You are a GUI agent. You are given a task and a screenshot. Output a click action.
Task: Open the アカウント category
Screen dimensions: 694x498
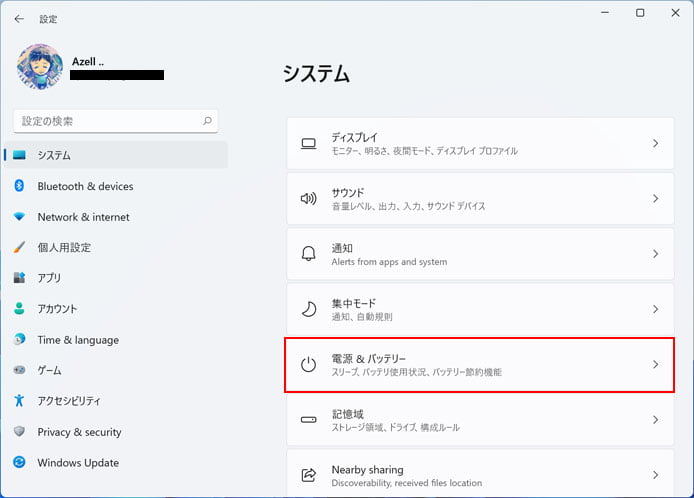click(116, 309)
